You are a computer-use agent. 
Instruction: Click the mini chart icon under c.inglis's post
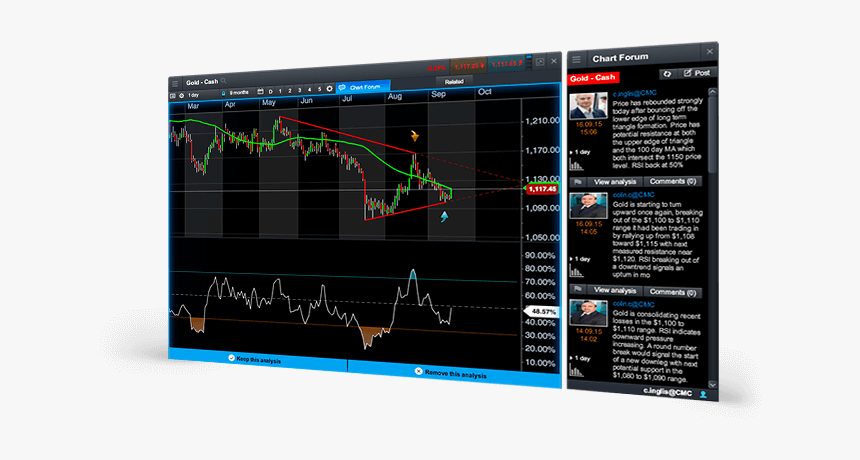(576, 164)
